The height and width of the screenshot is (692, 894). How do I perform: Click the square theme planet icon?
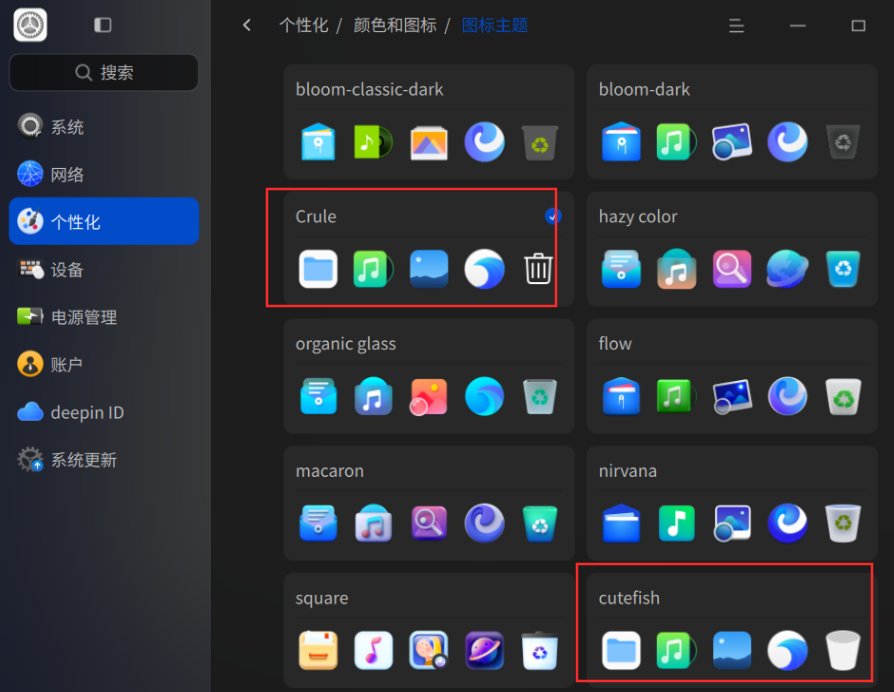pyautogui.click(x=484, y=650)
